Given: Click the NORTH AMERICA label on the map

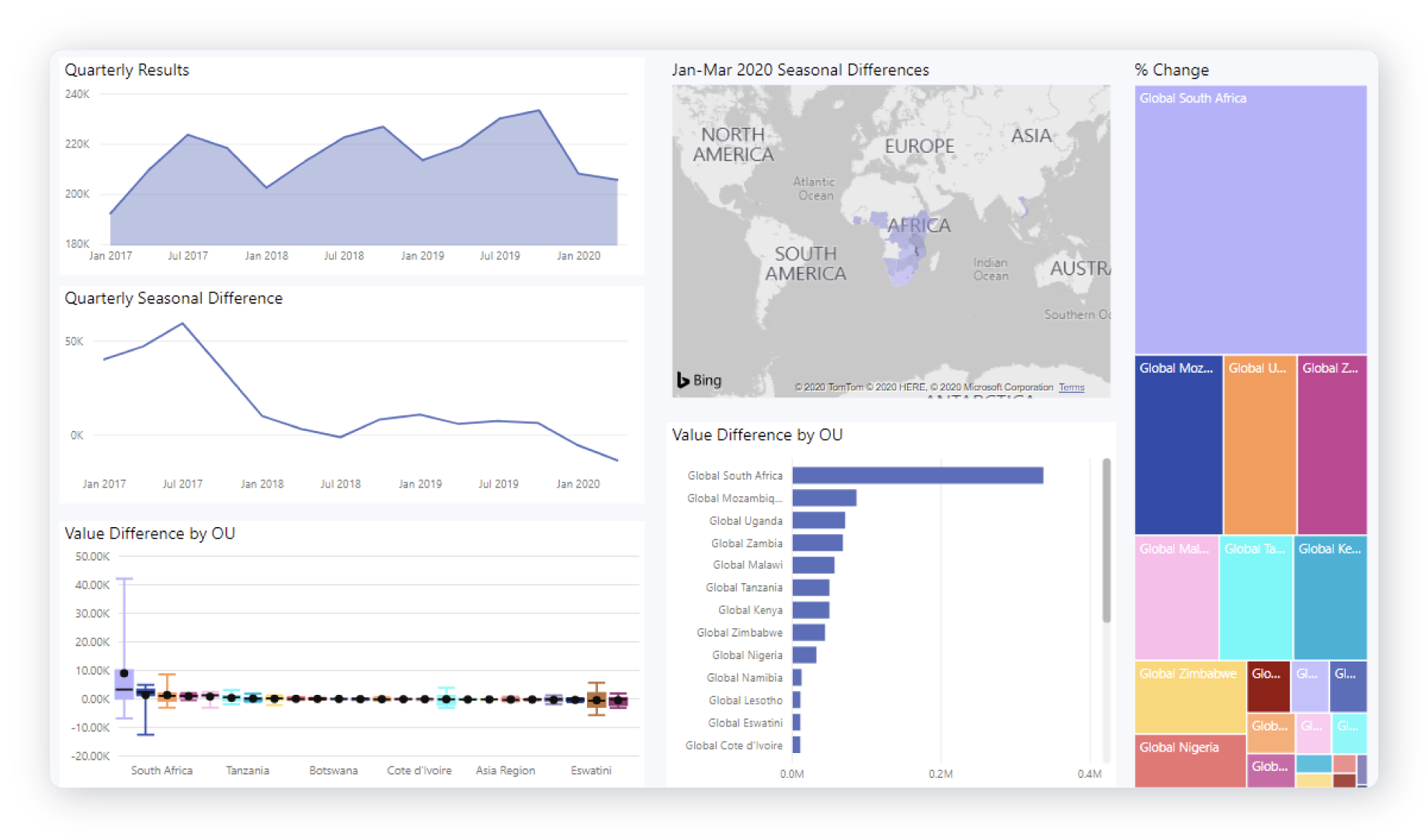Looking at the screenshot, I should tap(733, 144).
